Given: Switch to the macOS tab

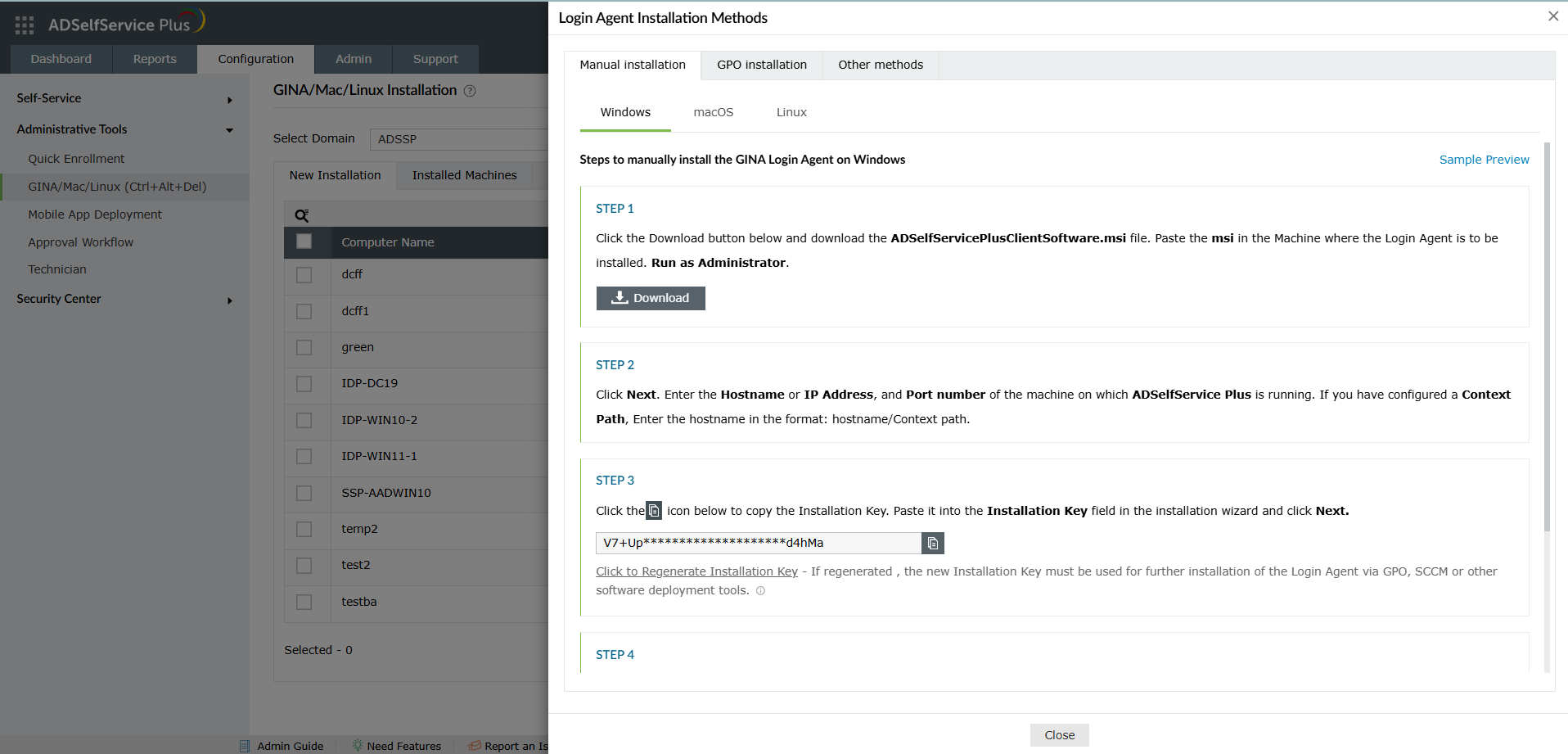Looking at the screenshot, I should (x=713, y=112).
